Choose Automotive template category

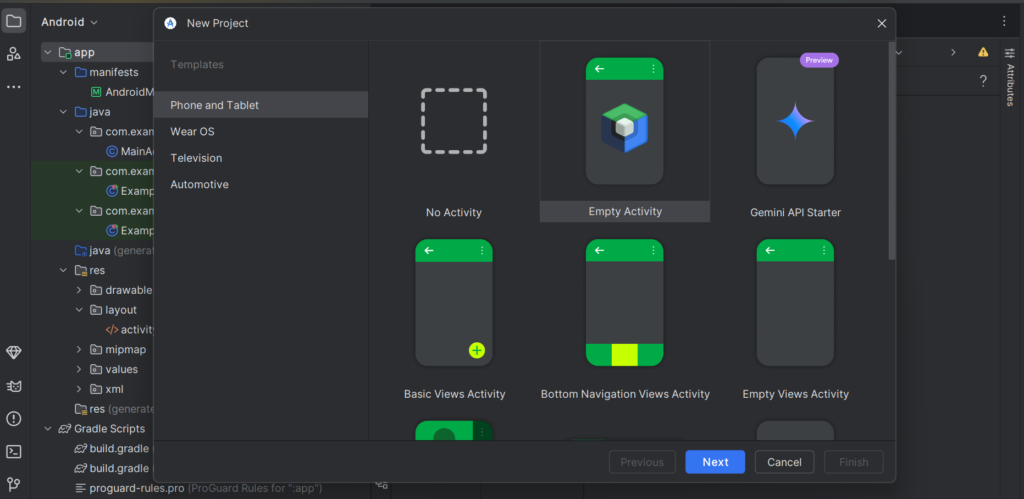tap(261, 184)
